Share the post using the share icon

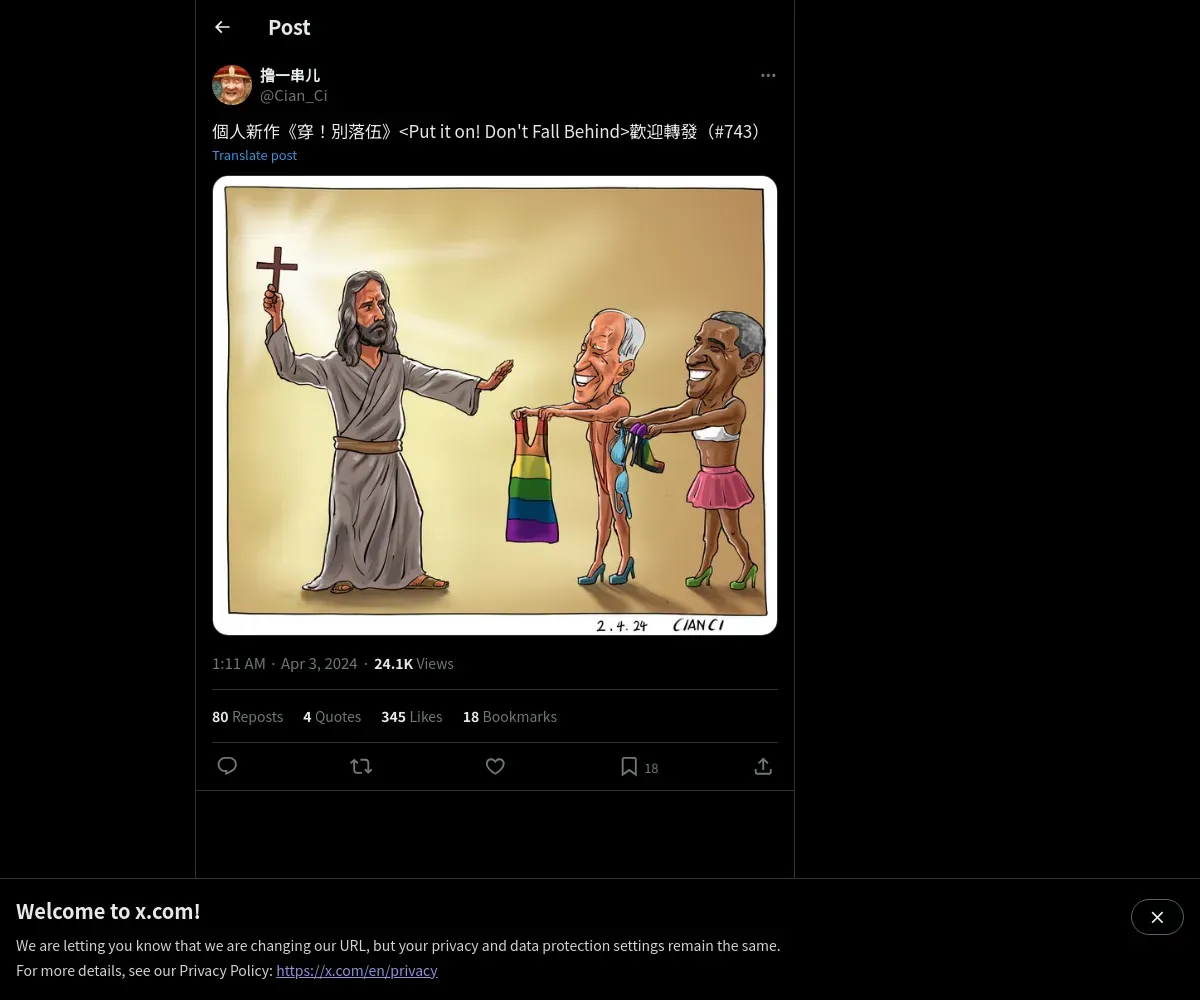pyautogui.click(x=763, y=766)
